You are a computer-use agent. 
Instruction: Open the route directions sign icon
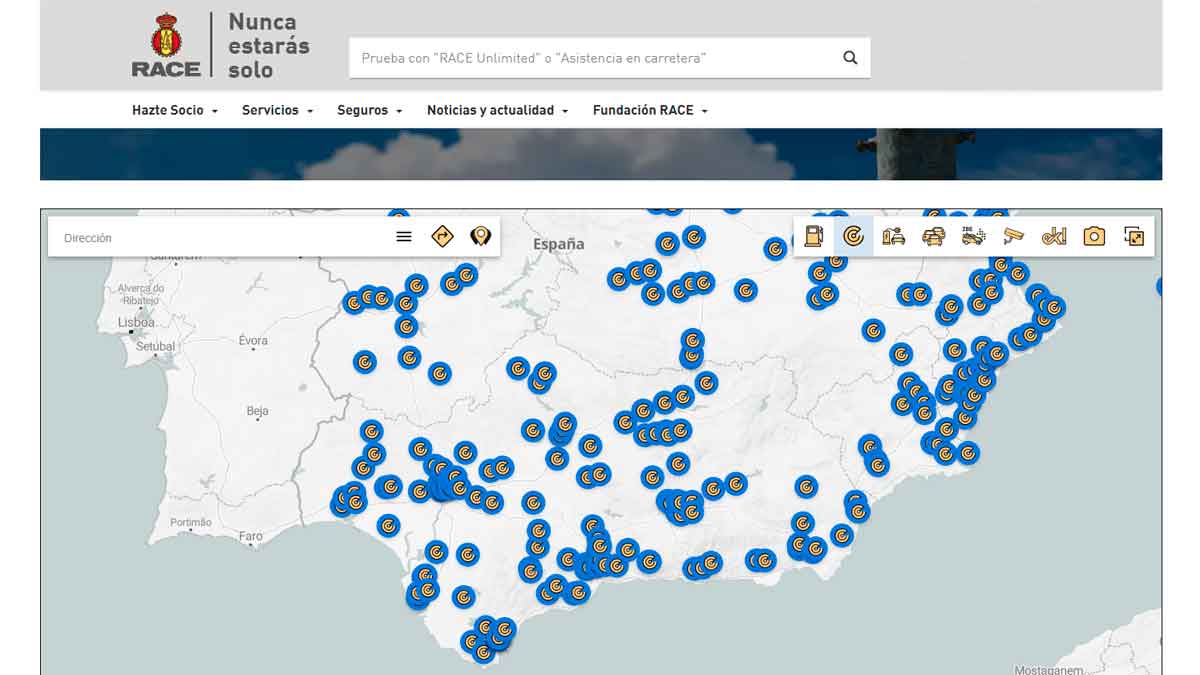pos(442,236)
